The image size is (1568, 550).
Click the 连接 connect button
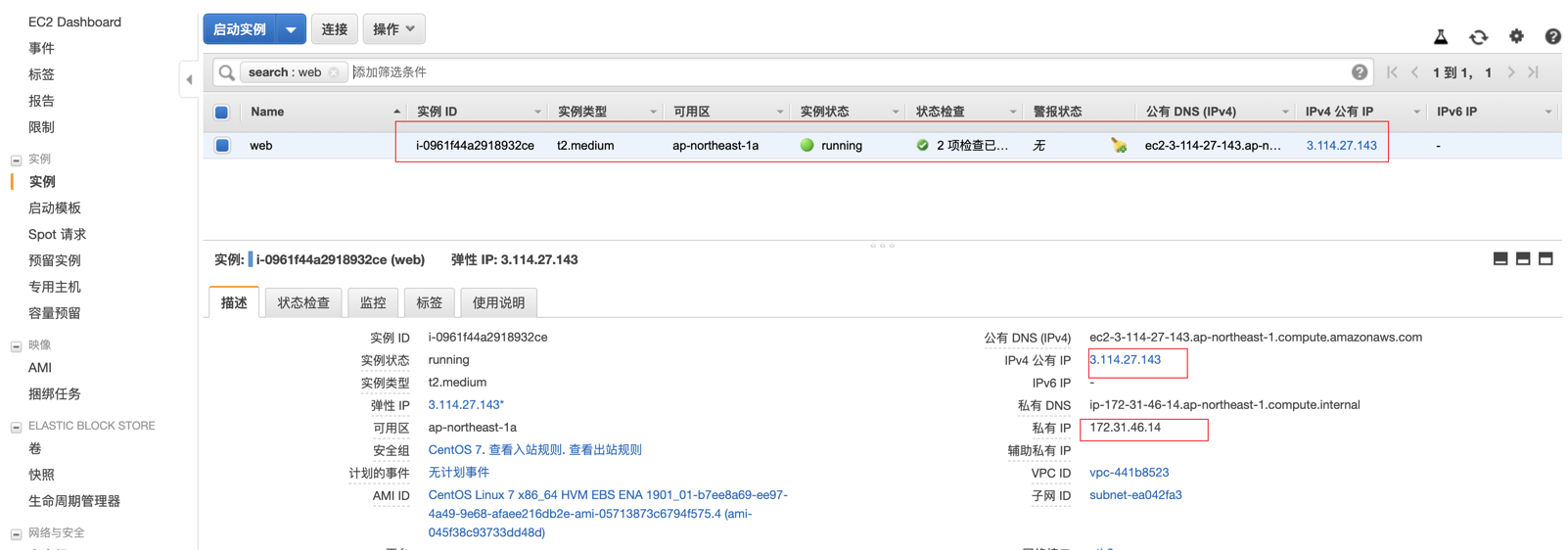click(335, 29)
